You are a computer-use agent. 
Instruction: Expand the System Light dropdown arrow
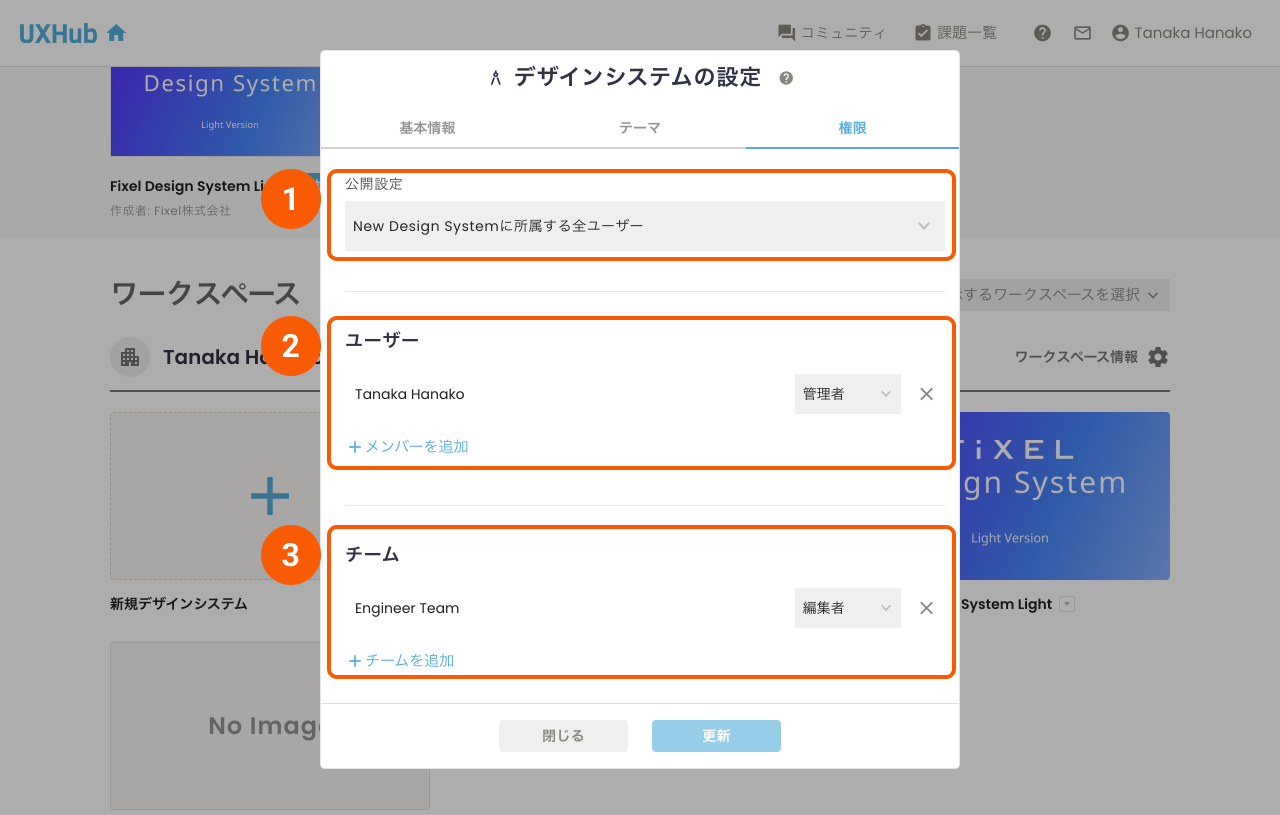1067,603
